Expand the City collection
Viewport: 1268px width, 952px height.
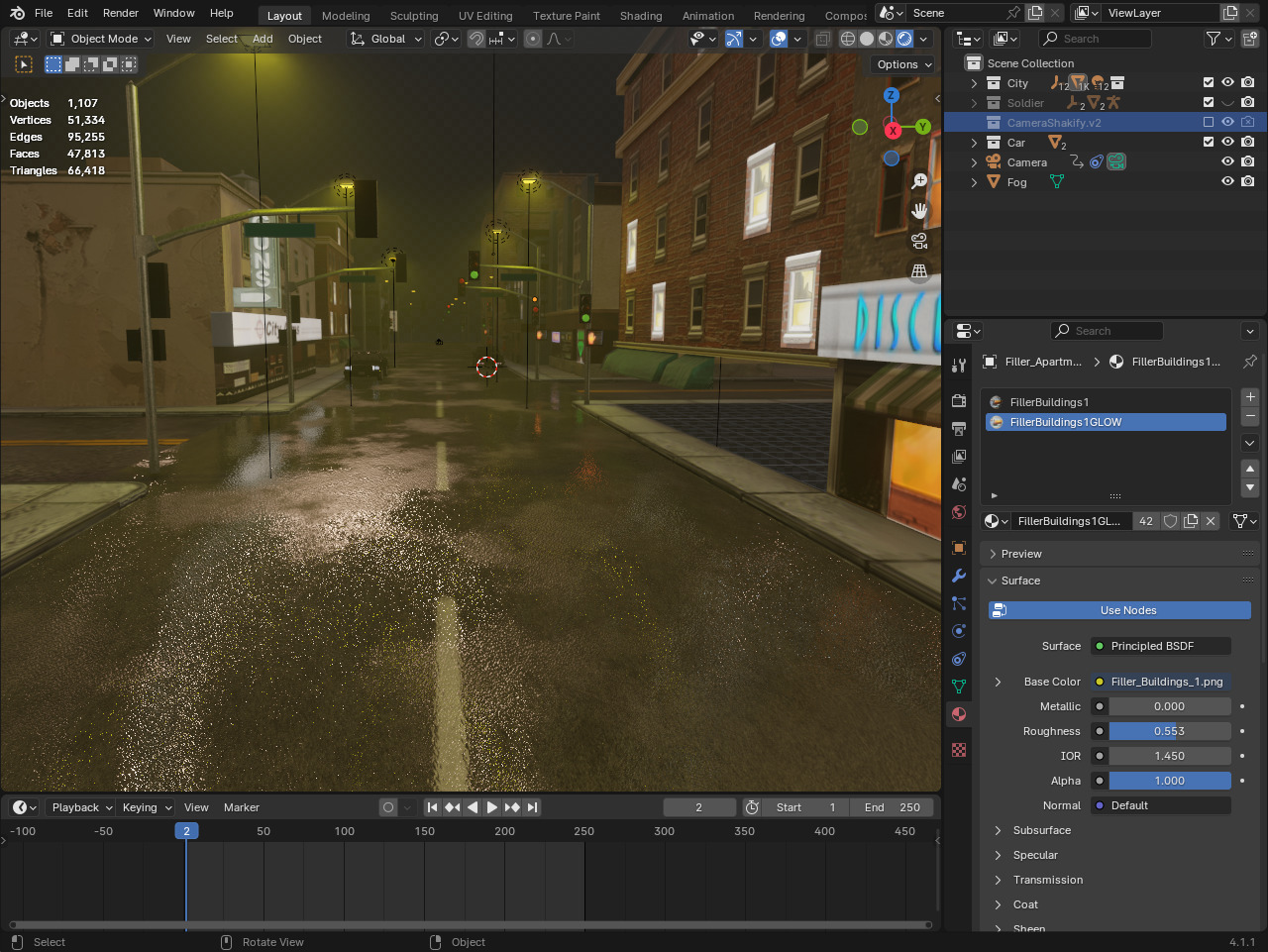(x=974, y=83)
